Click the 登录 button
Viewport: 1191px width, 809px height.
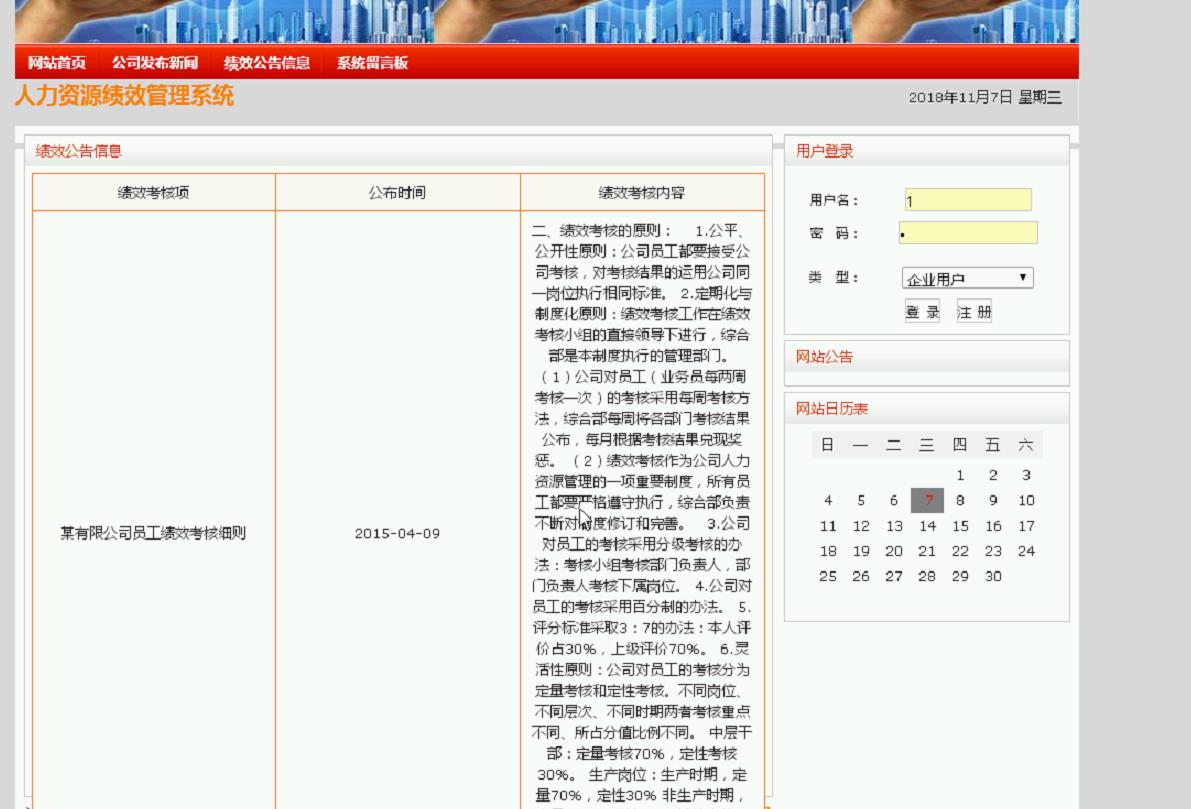click(922, 311)
